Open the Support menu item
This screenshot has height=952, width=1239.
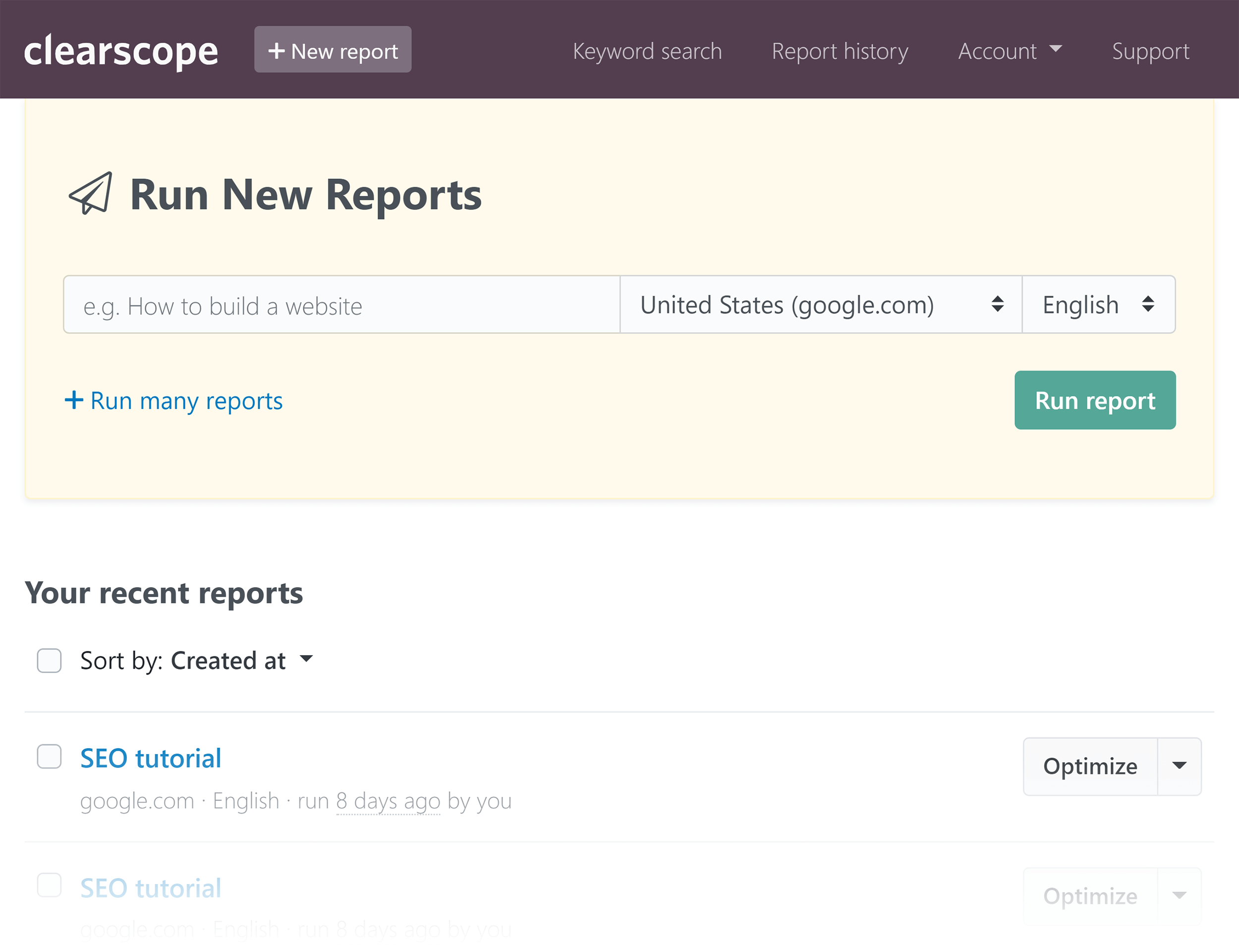(1150, 50)
